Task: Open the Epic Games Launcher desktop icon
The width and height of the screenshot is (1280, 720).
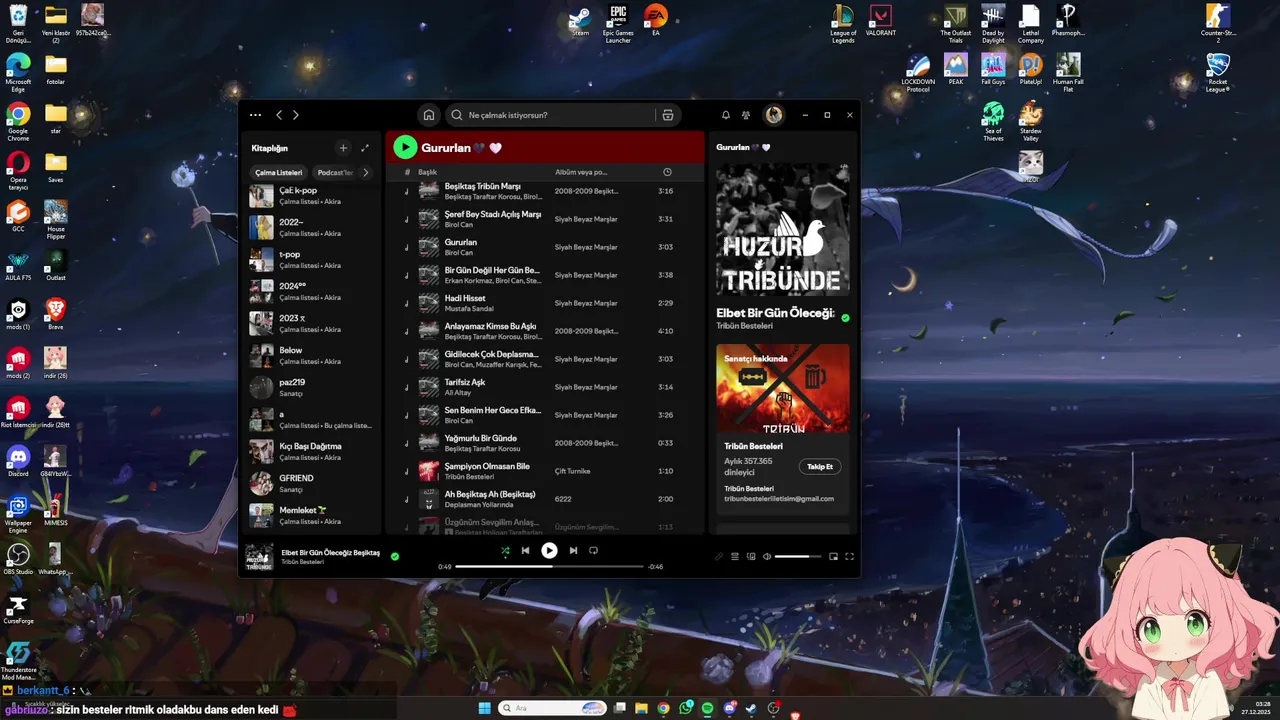Action: (618, 24)
